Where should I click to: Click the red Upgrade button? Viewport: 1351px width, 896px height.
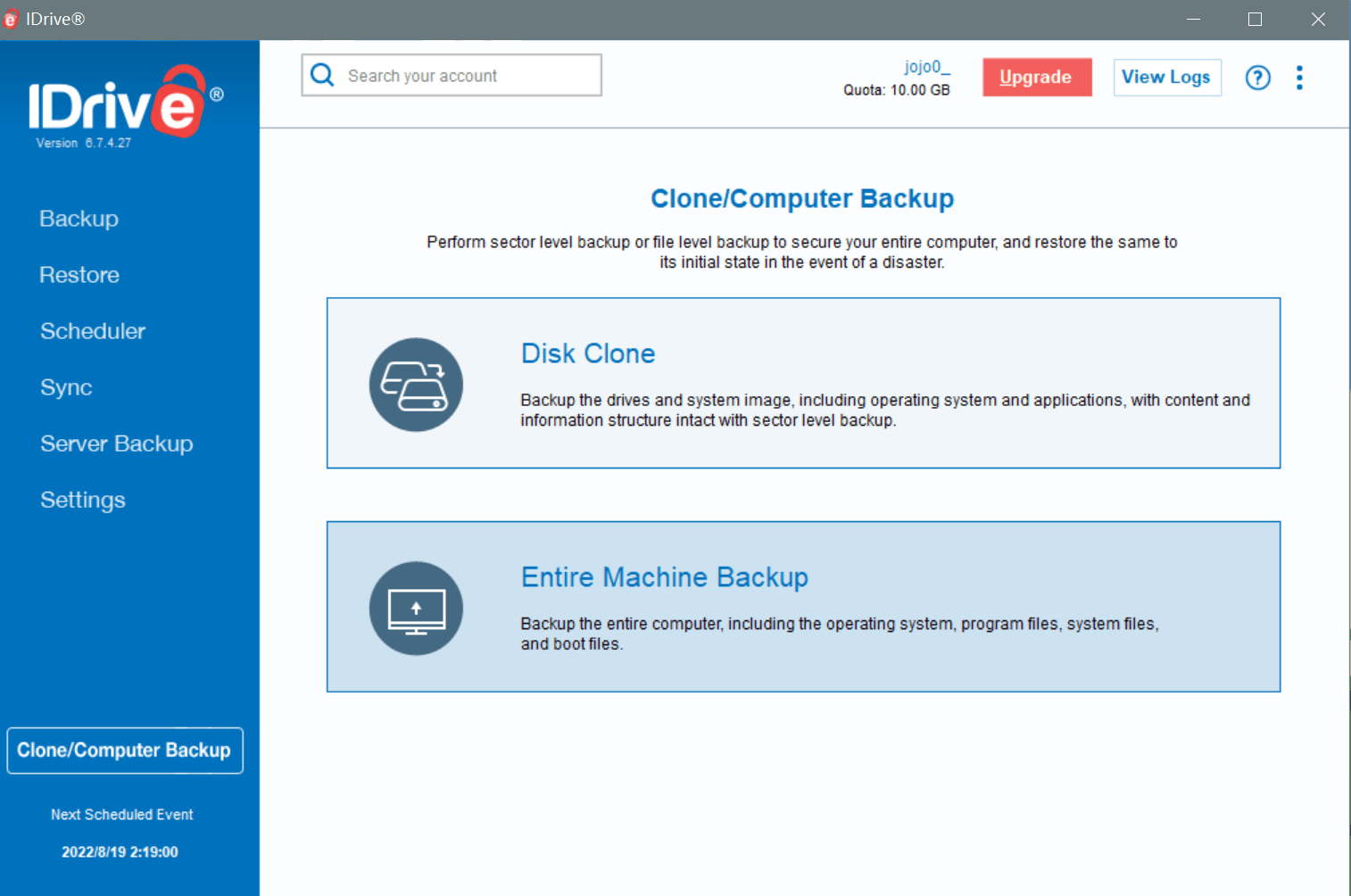(x=1036, y=78)
